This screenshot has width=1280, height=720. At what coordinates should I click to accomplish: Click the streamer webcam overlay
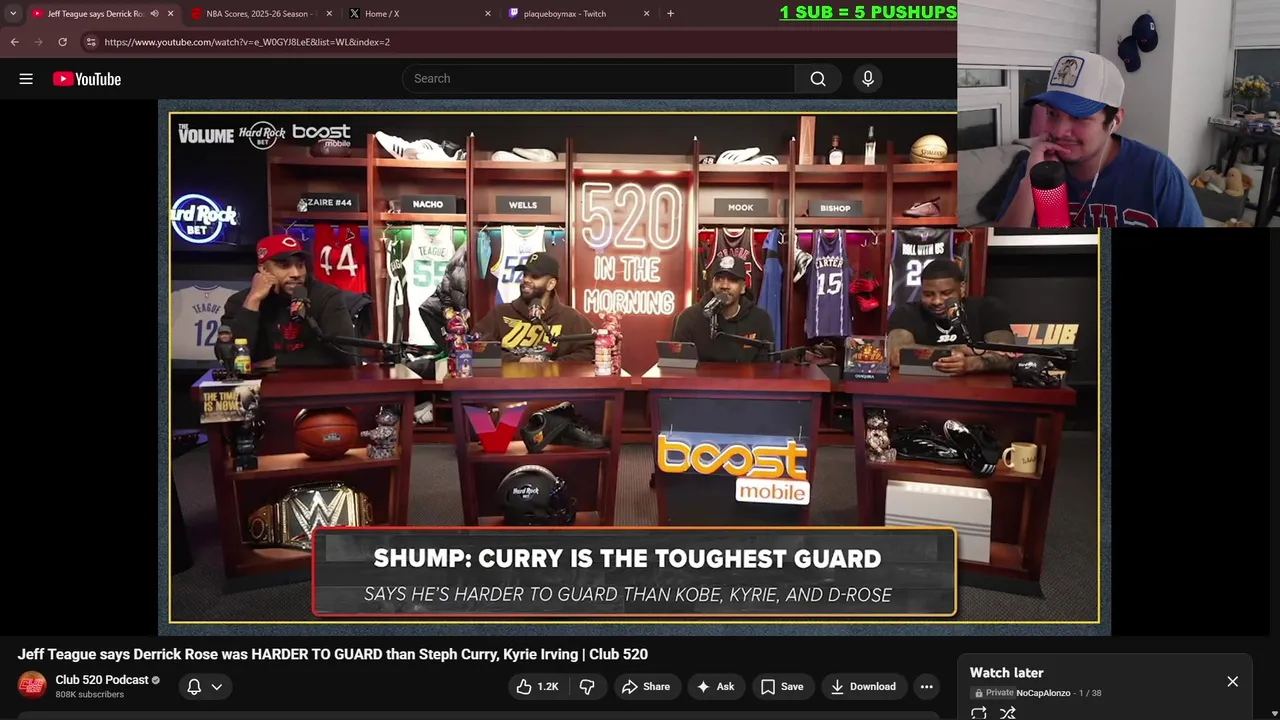coord(1118,113)
